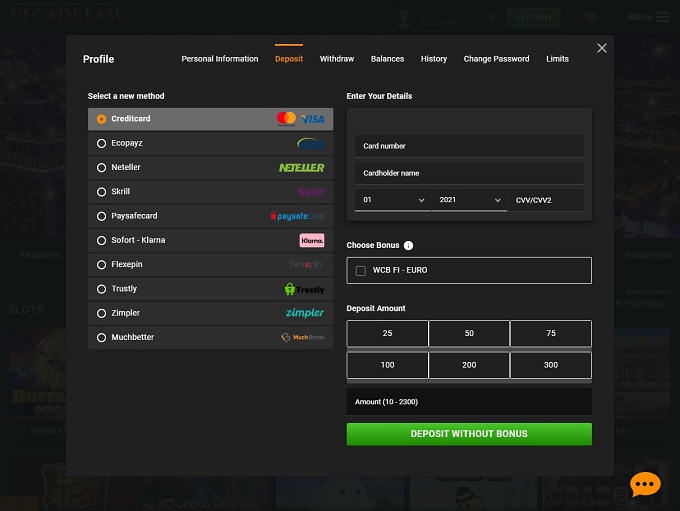Tick the WCB FI - EURO checkbox

pos(361,271)
